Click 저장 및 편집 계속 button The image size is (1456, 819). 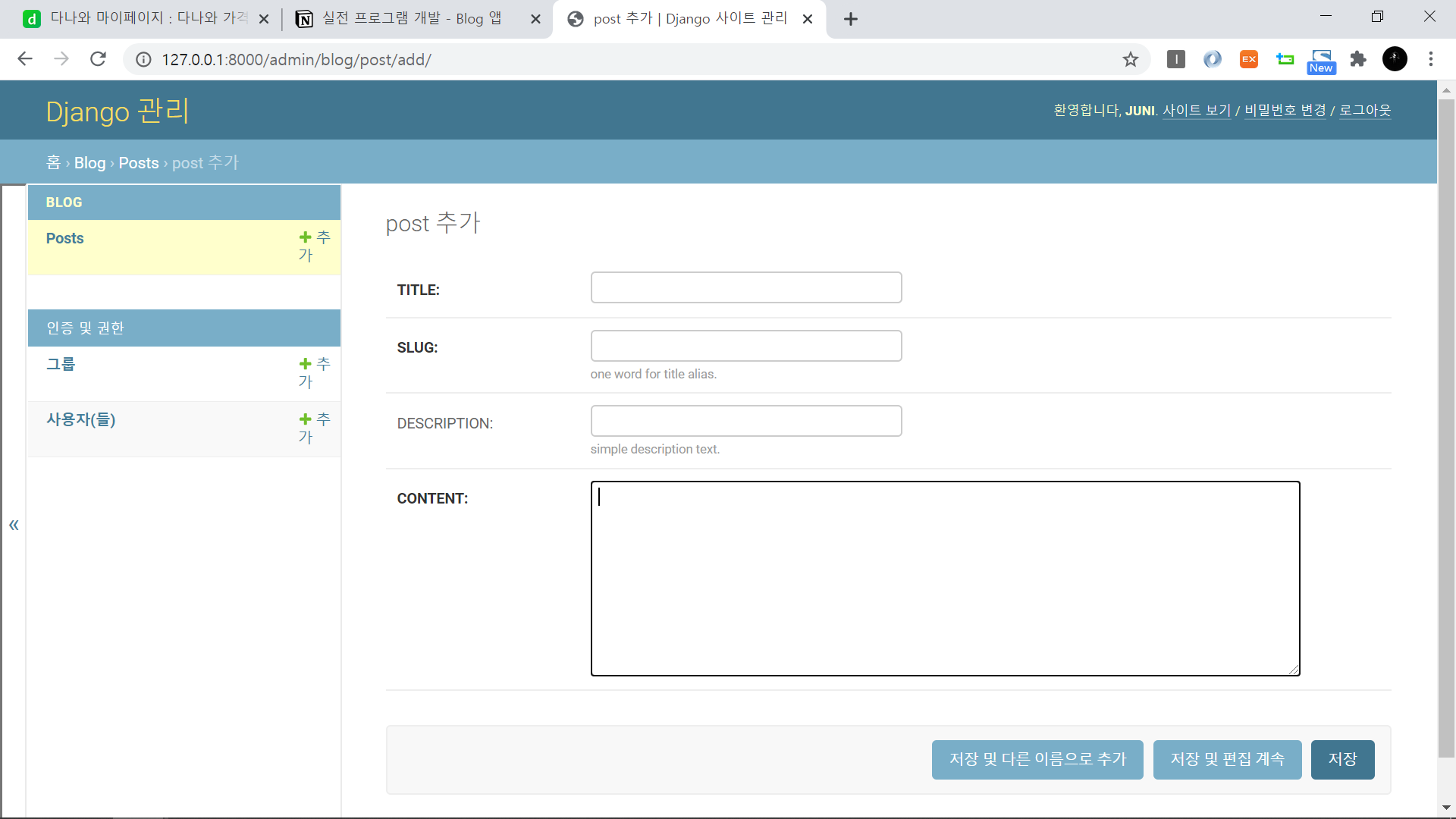1227,759
